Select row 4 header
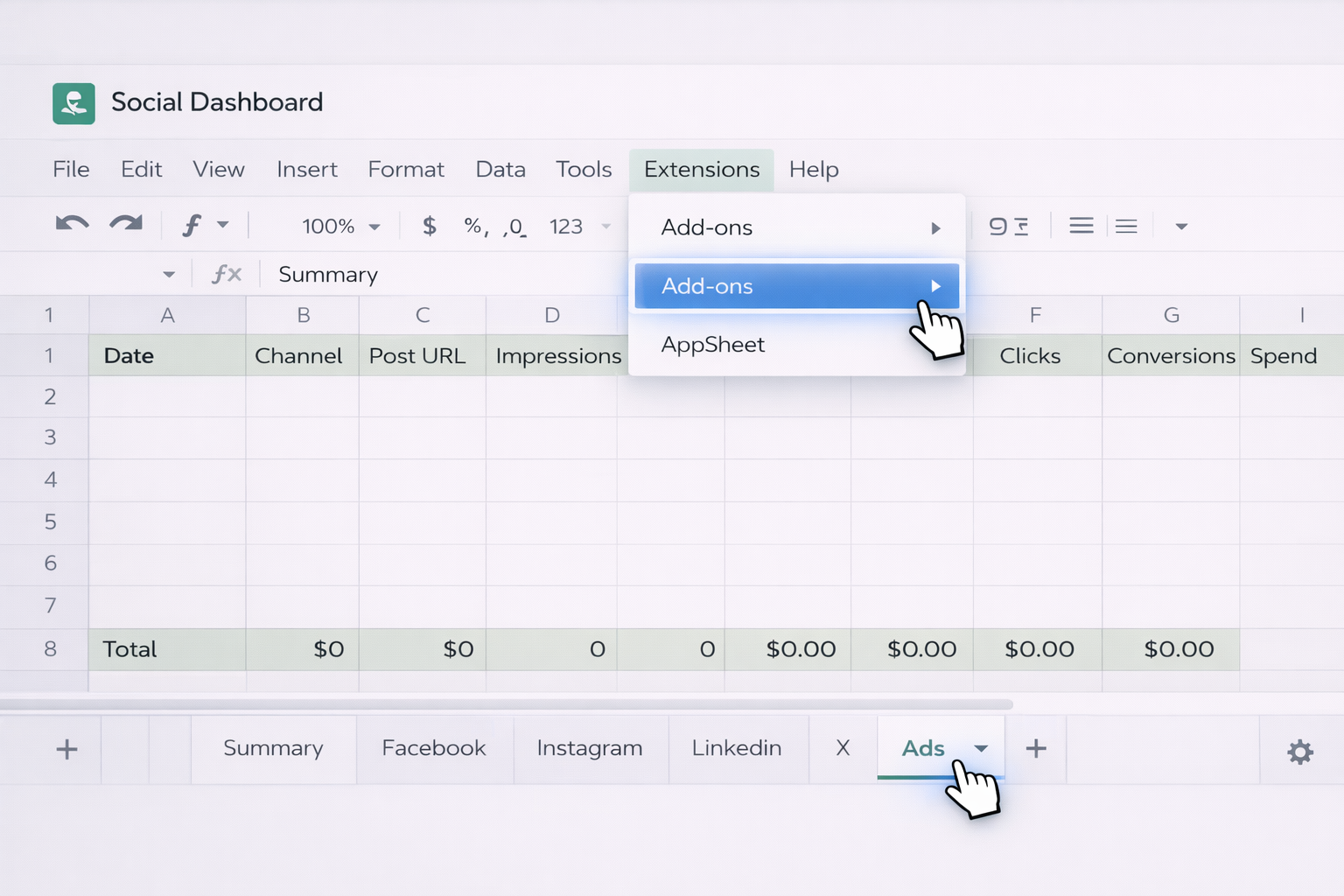Viewport: 1344px width, 896px height. (x=50, y=479)
